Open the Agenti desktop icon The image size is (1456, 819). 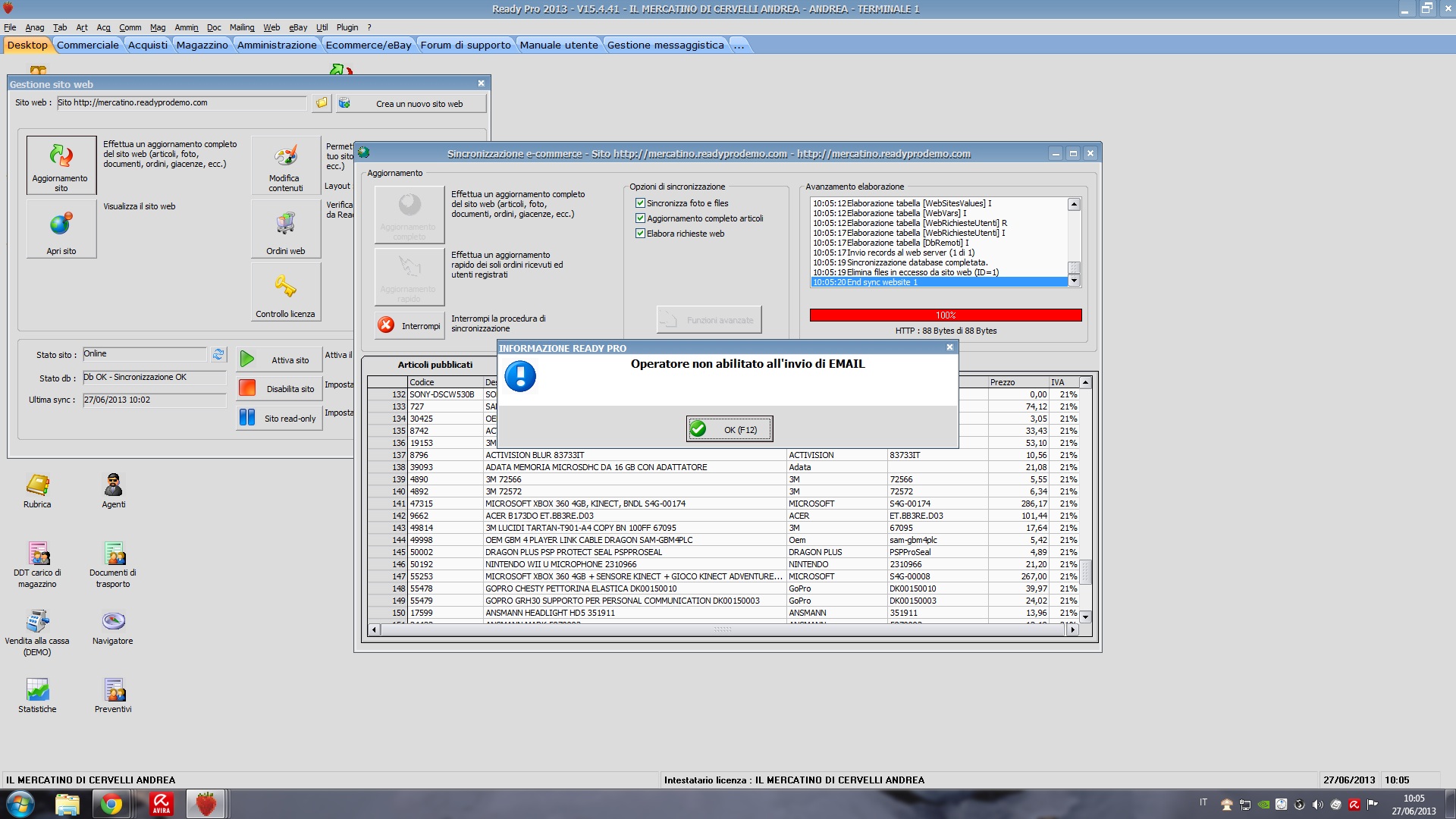[113, 485]
